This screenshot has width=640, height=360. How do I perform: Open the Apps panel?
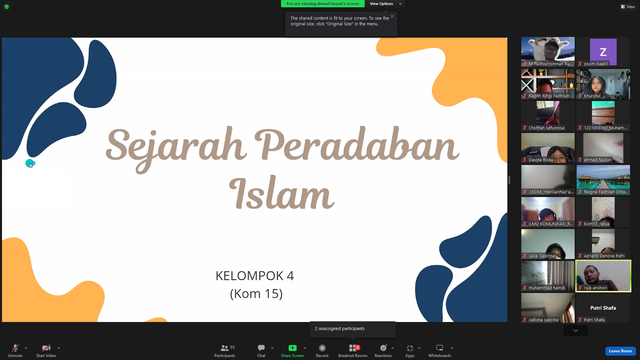410,350
